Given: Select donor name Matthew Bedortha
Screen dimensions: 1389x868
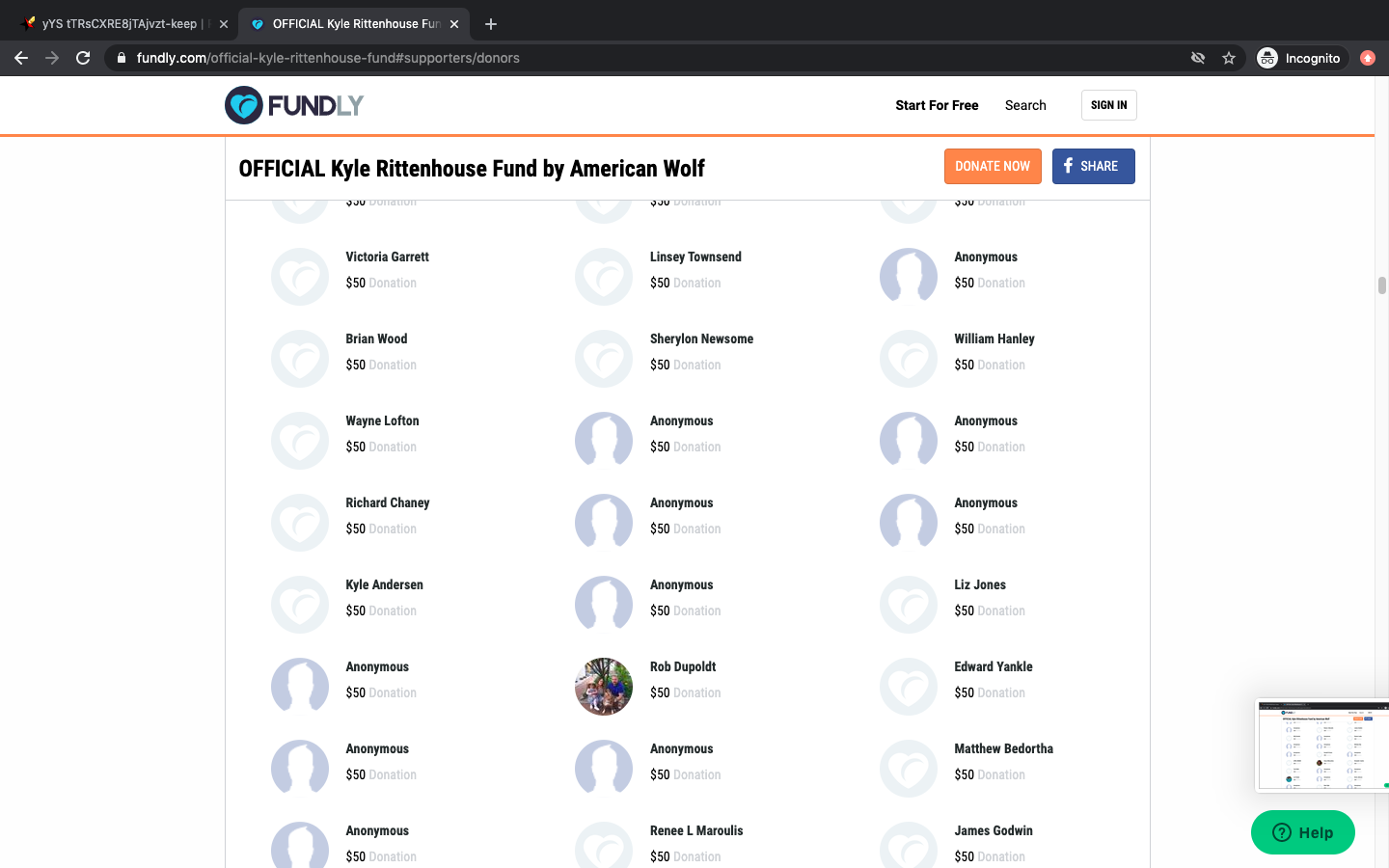Looking at the screenshot, I should coord(1003,748).
